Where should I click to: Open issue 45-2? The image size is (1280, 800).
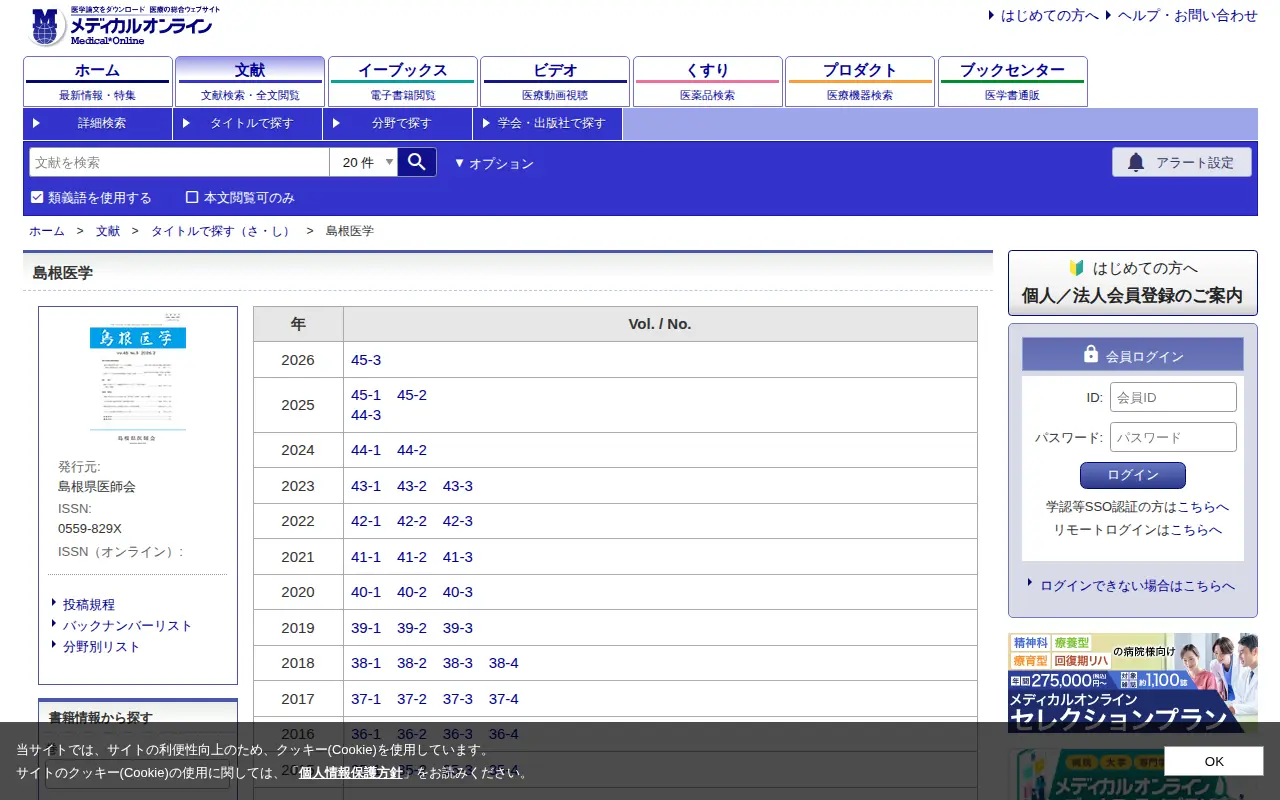click(x=412, y=395)
